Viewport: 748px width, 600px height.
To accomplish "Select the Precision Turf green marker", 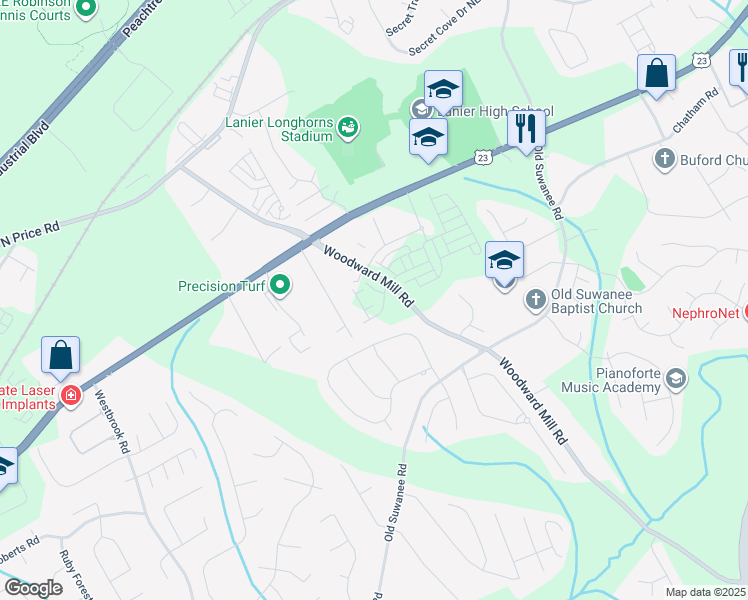I will pos(280,285).
